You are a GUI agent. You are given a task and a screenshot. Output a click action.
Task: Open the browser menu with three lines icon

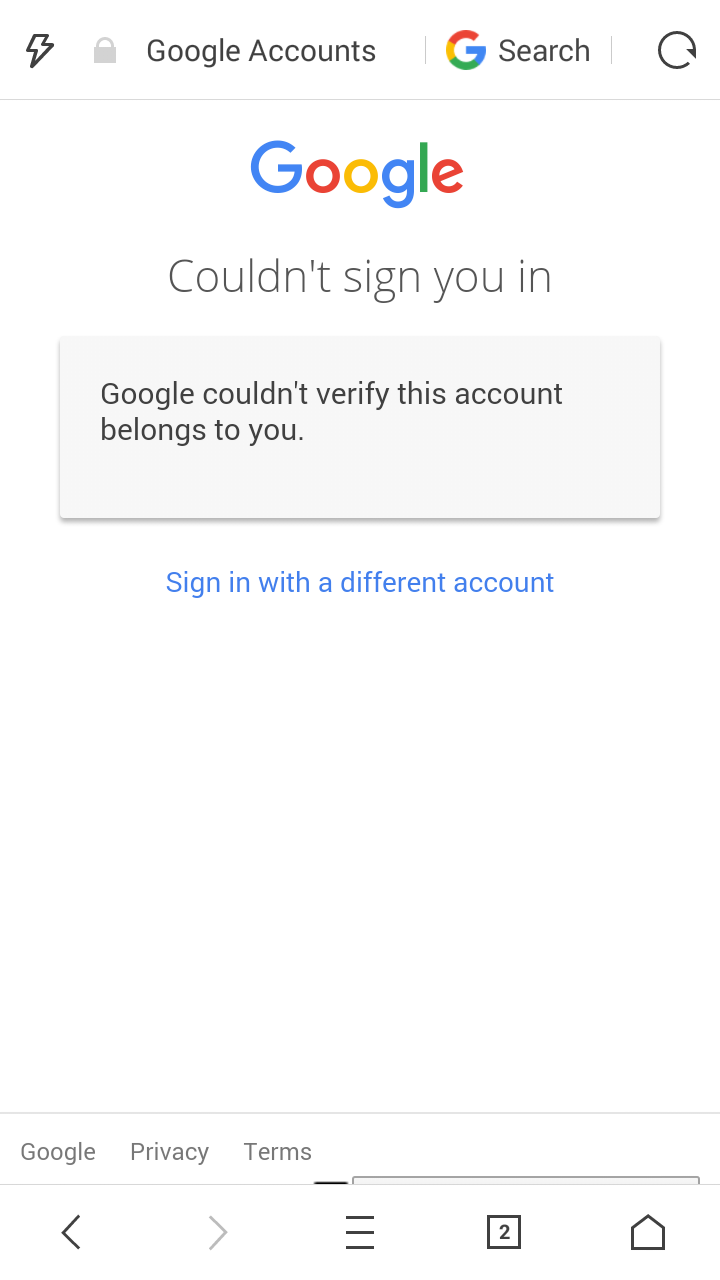(360, 1232)
